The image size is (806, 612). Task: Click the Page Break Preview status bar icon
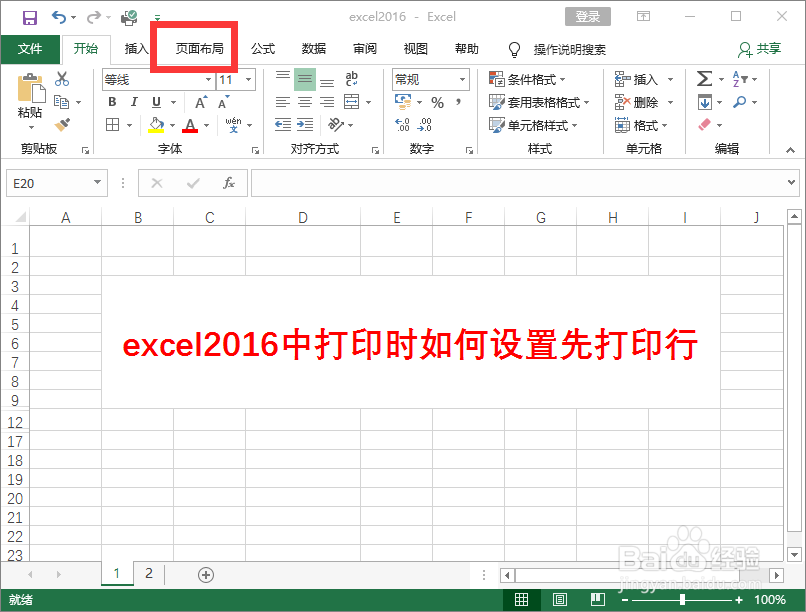(x=597, y=599)
